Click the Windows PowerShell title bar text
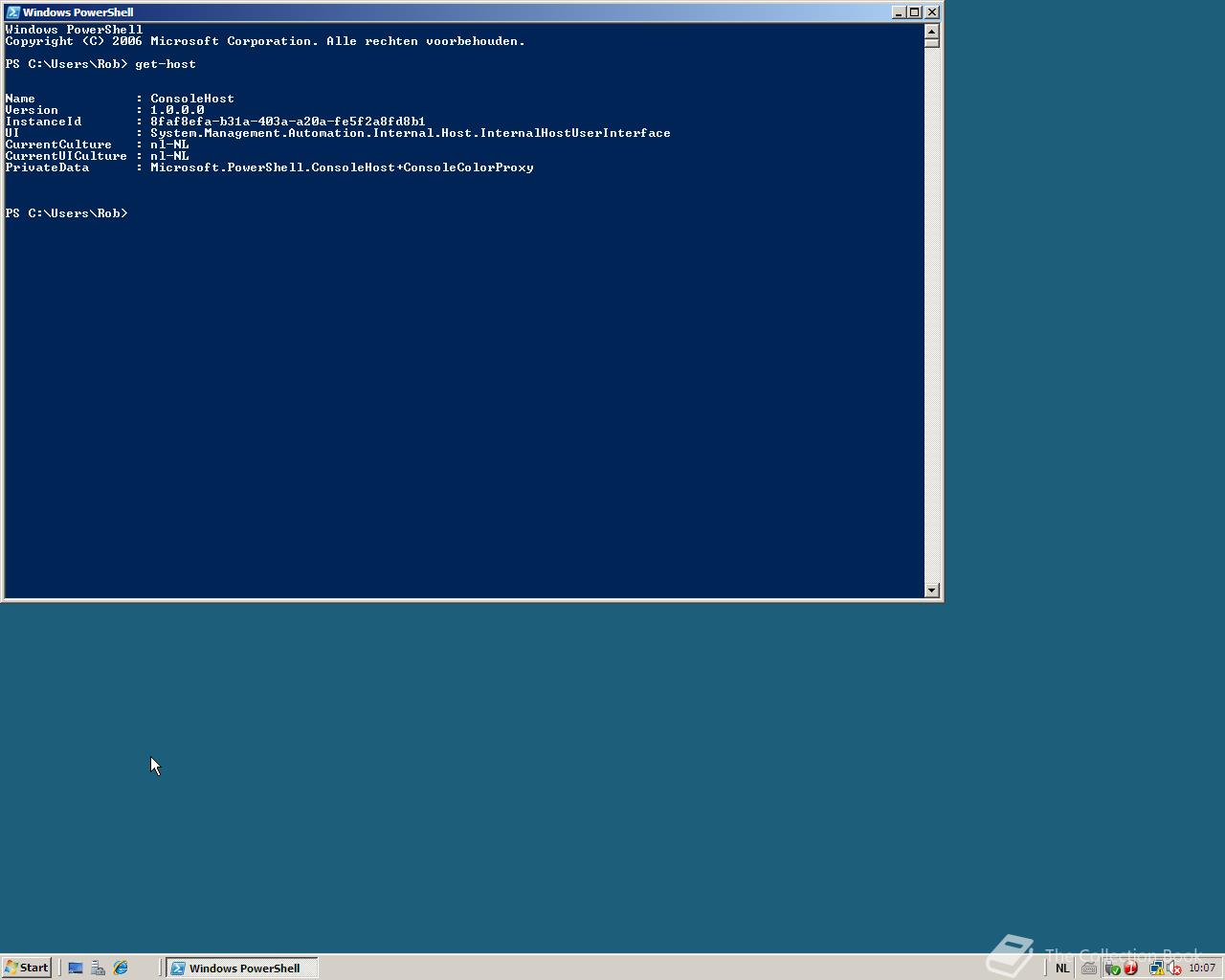This screenshot has width=1225, height=980. 78,12
